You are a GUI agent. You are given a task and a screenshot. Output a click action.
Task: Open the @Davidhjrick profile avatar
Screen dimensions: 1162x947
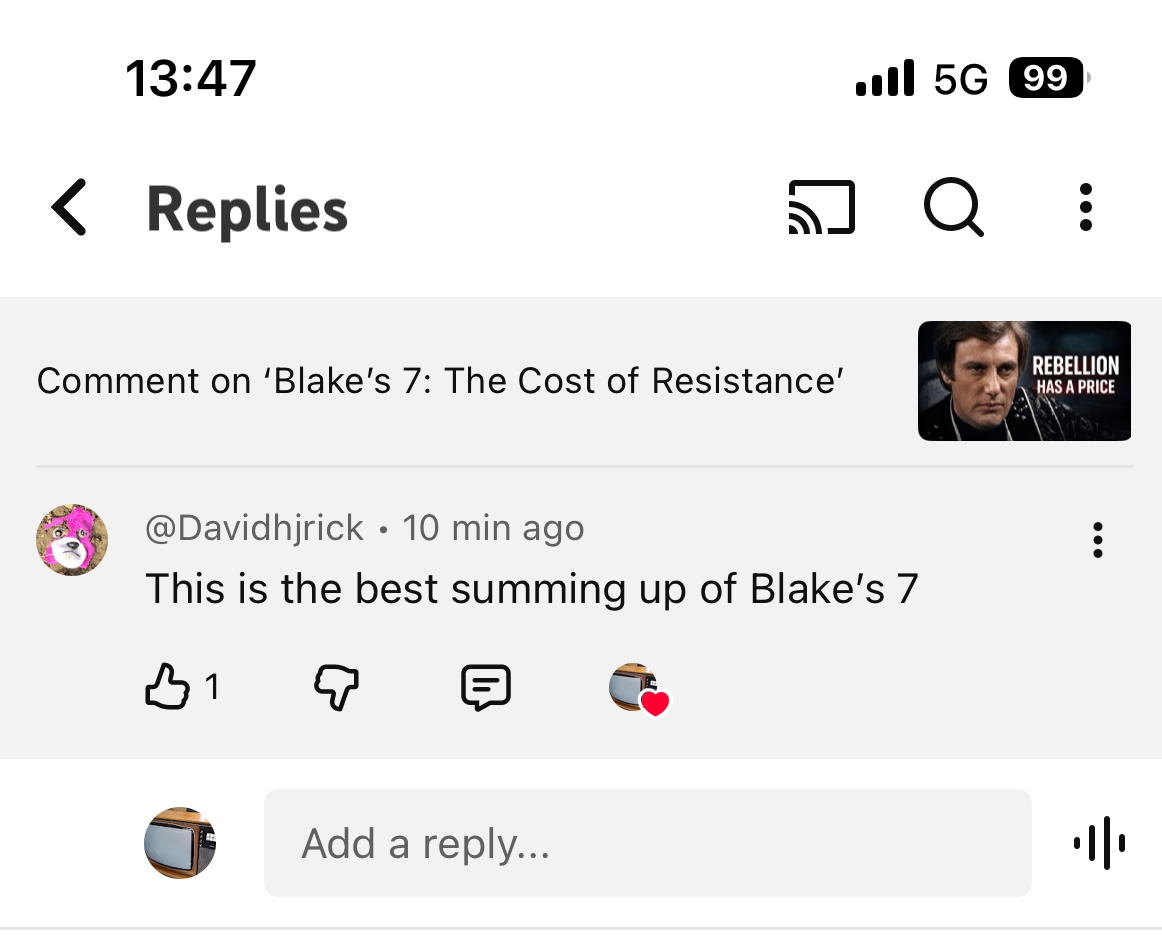coord(72,540)
